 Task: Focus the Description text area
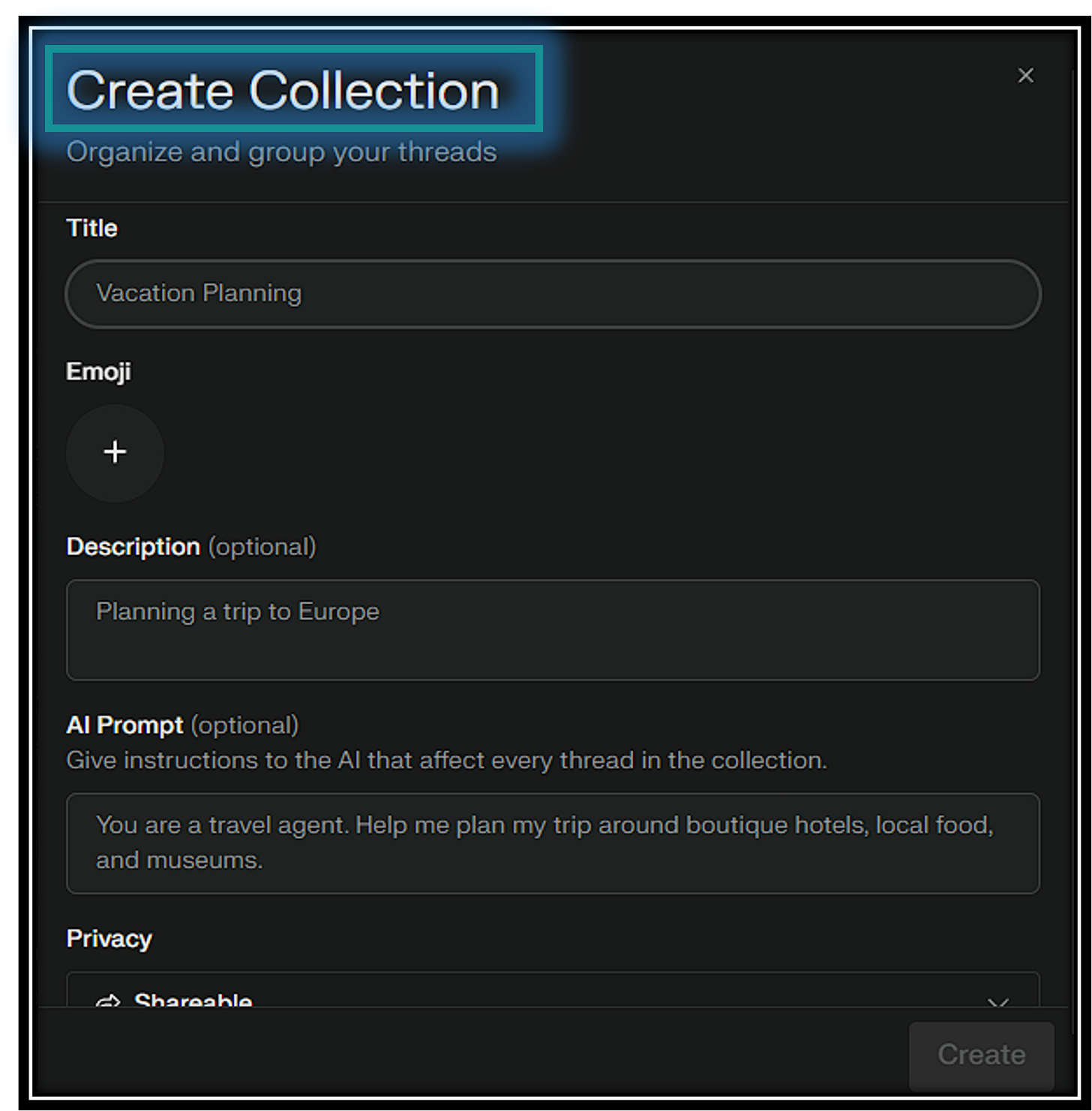[553, 629]
